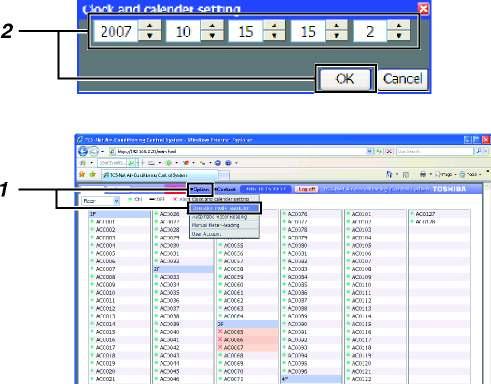Image resolution: width=491 pixels, height=384 pixels.
Task: Select alarm unit AC0067
Action: pos(234,348)
